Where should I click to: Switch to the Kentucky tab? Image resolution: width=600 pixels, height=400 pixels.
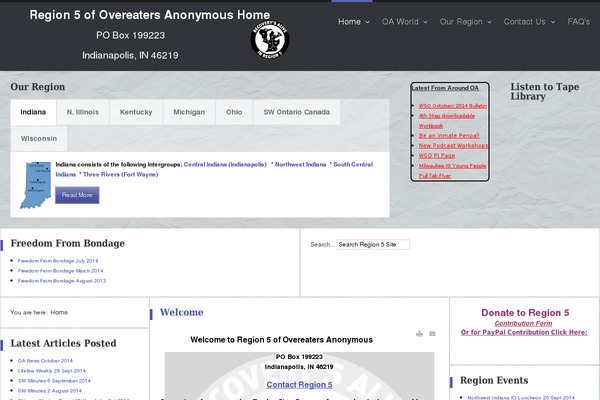tap(136, 112)
